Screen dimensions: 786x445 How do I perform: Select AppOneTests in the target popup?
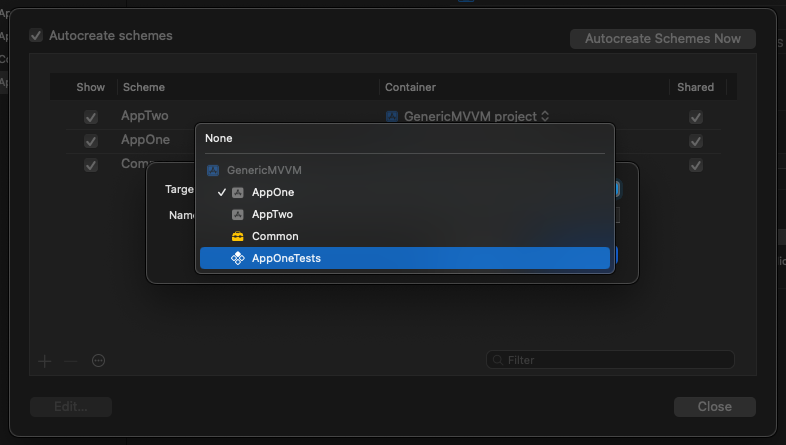[405, 258]
